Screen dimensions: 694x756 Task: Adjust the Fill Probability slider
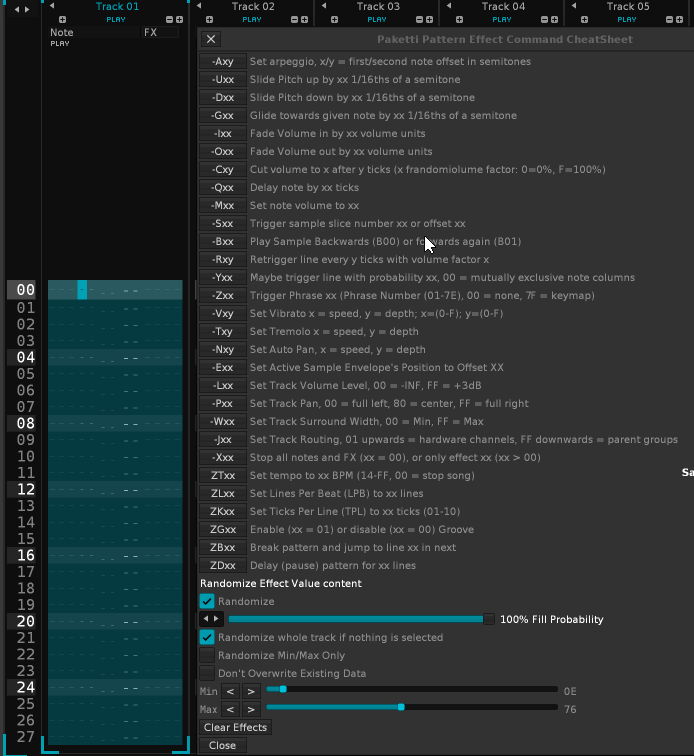click(361, 619)
